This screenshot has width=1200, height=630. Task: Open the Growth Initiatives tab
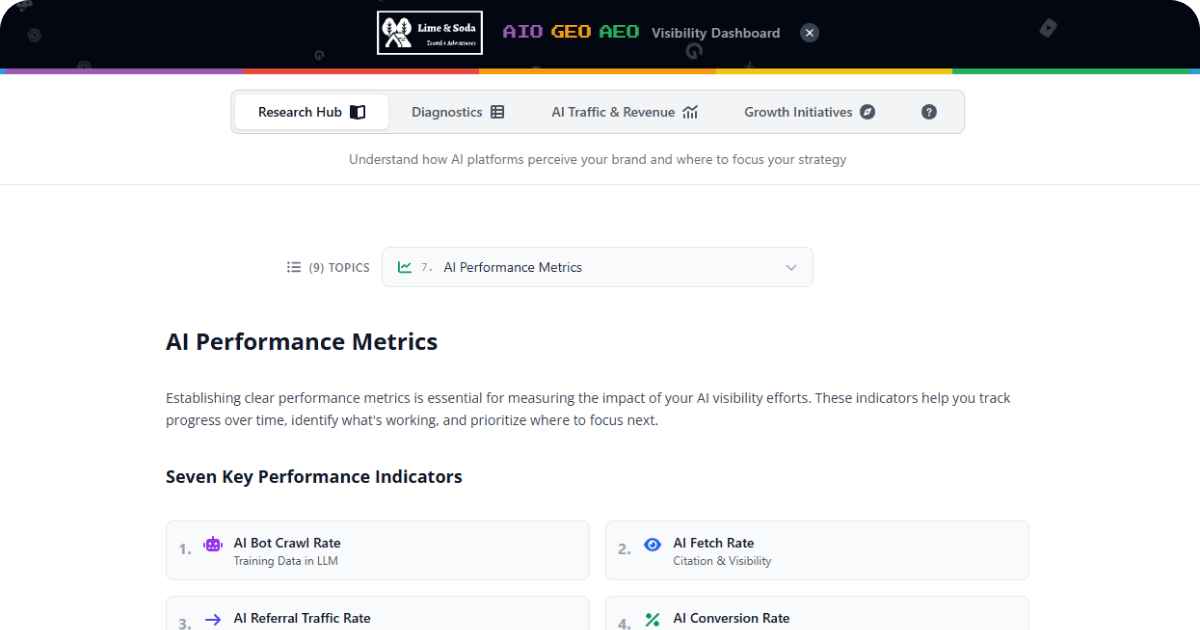coord(810,112)
